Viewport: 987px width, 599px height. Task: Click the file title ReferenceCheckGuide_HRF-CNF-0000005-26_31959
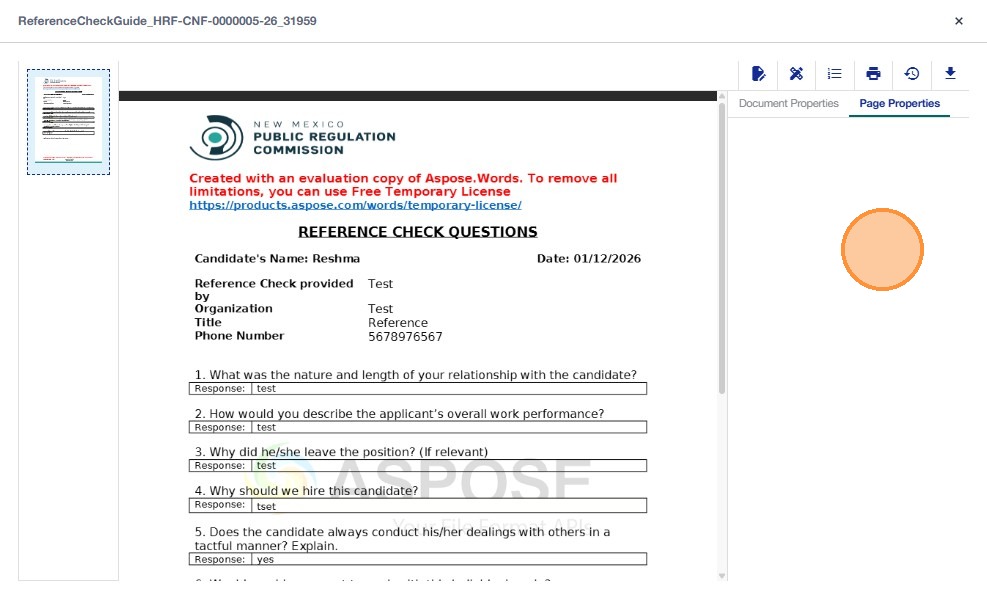(x=167, y=21)
